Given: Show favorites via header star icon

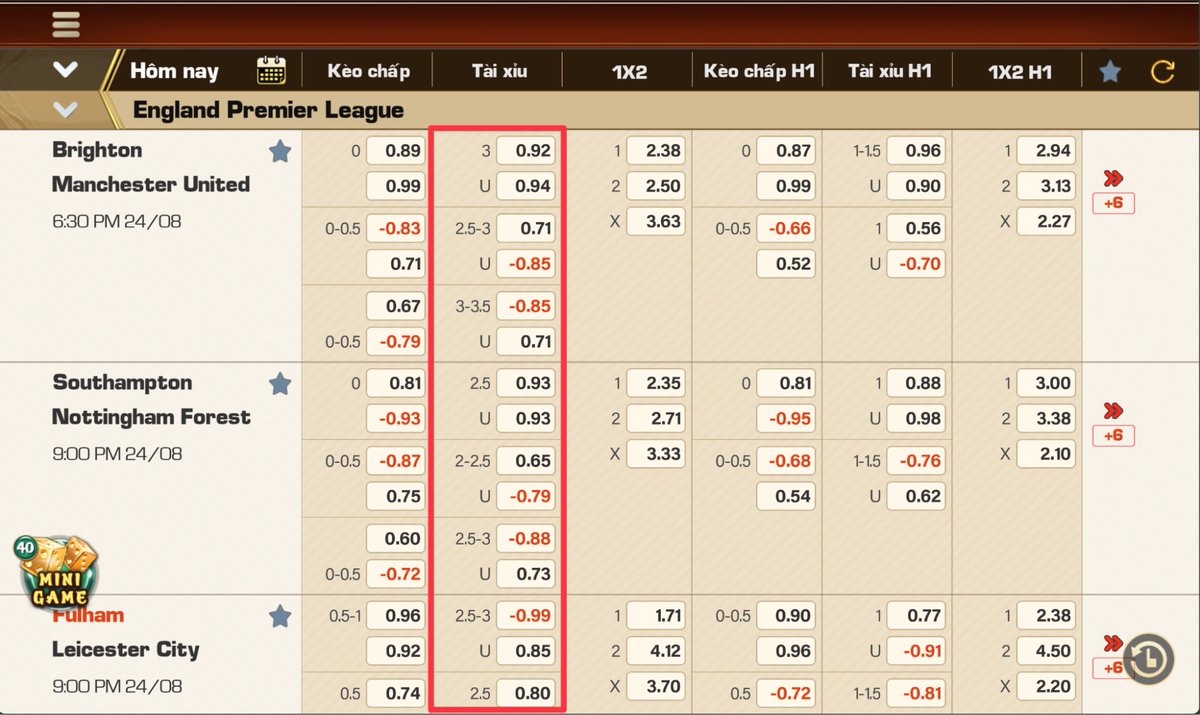Looking at the screenshot, I should tap(1110, 71).
